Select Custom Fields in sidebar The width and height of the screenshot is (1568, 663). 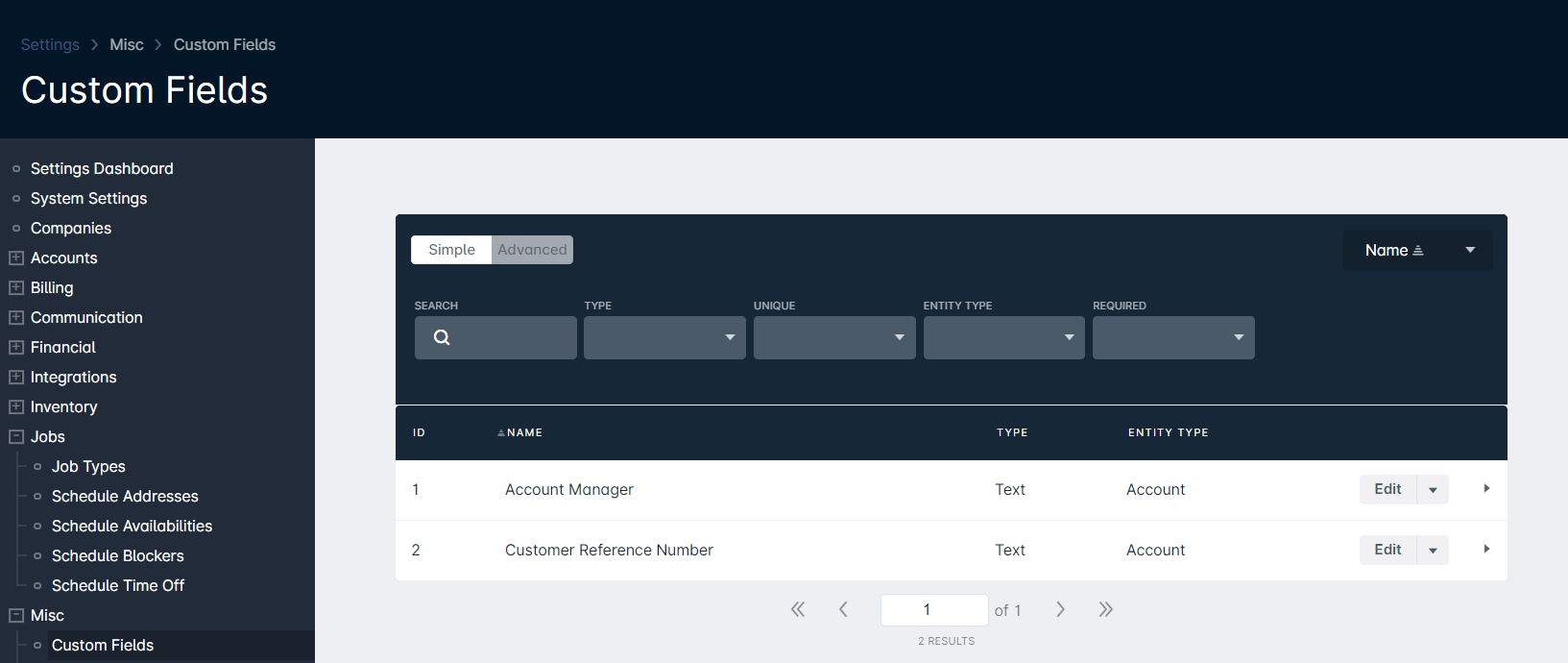[x=103, y=645]
